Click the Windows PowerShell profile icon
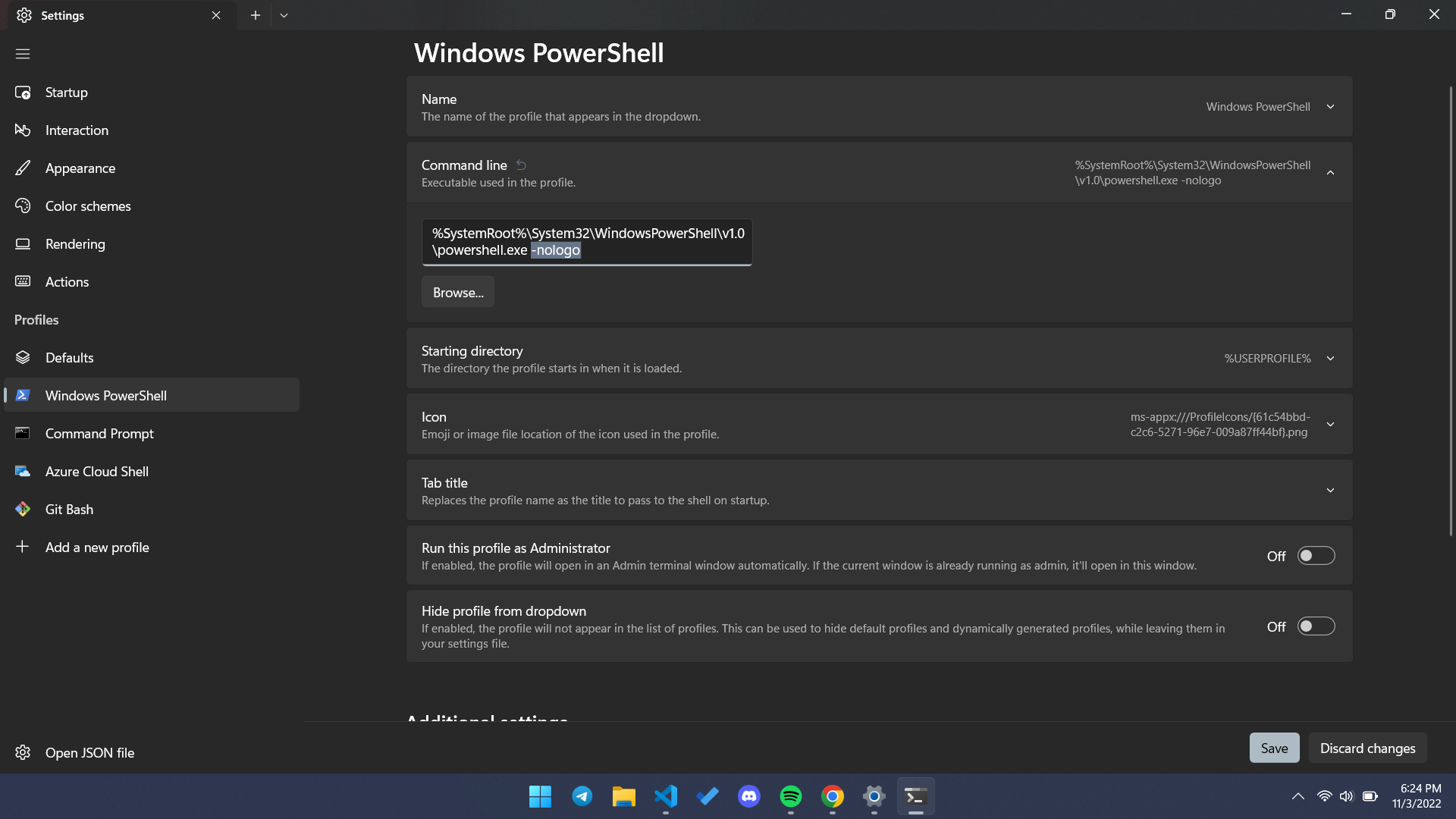 point(21,395)
